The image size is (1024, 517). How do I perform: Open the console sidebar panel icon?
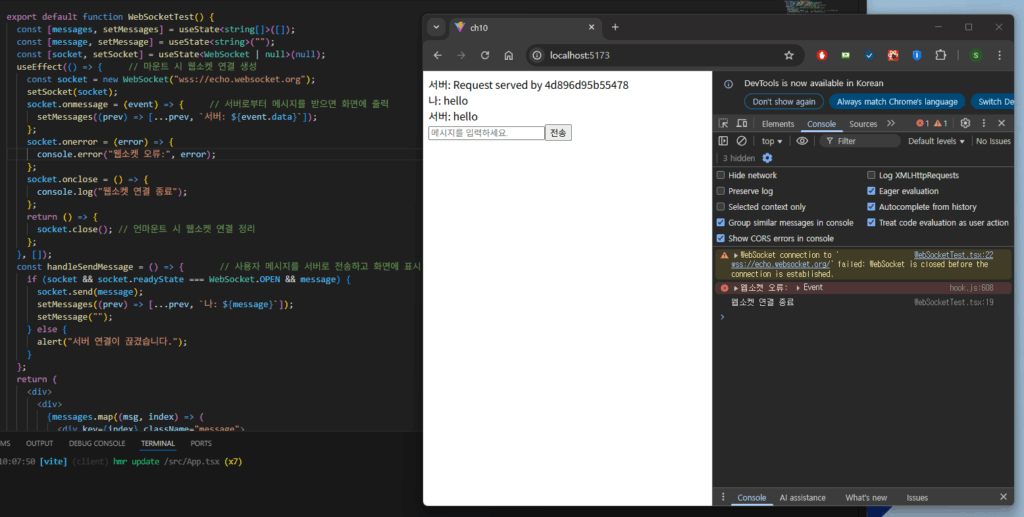[724, 141]
